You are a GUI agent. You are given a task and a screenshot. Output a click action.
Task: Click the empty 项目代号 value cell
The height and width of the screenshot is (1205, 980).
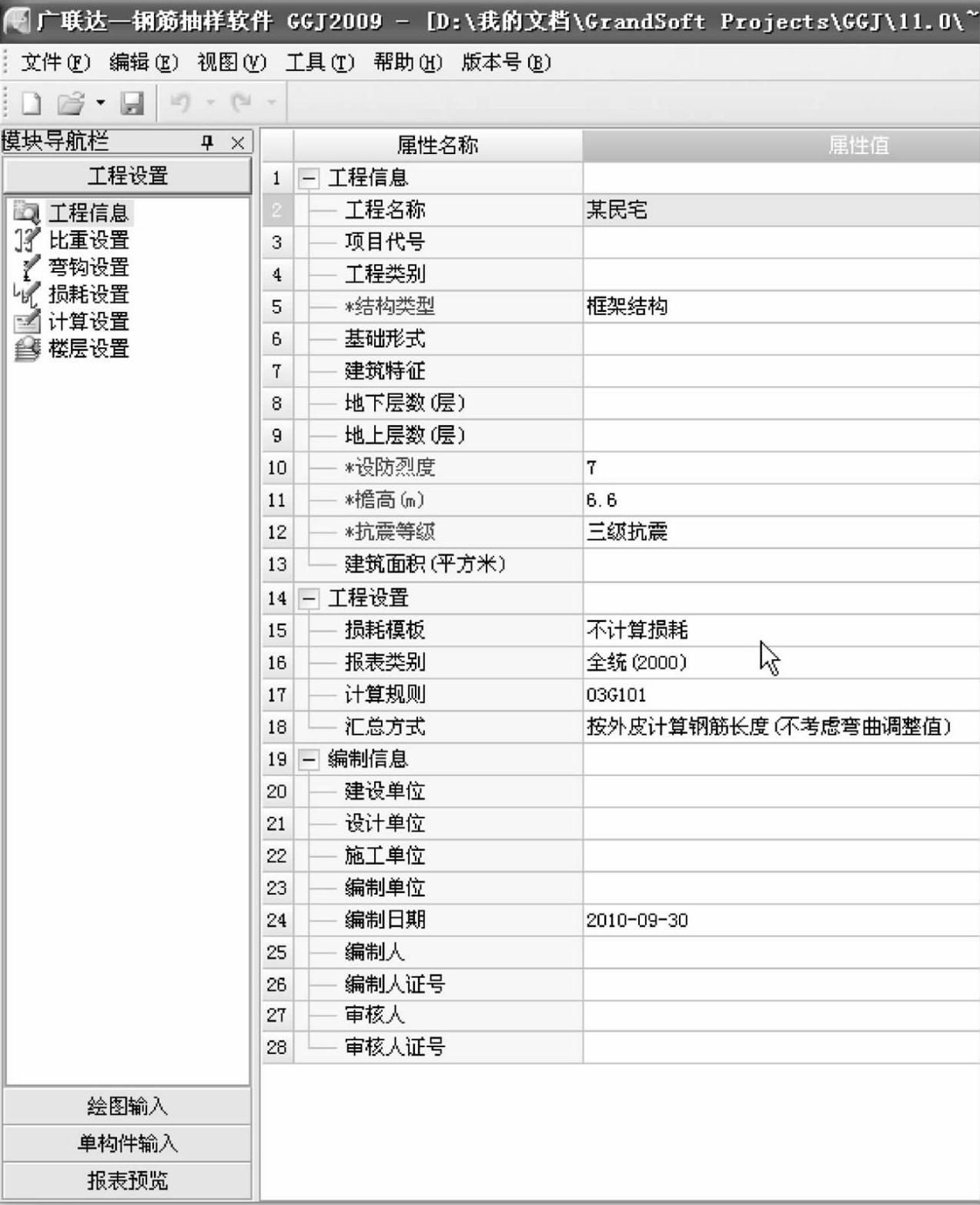[x=781, y=243]
